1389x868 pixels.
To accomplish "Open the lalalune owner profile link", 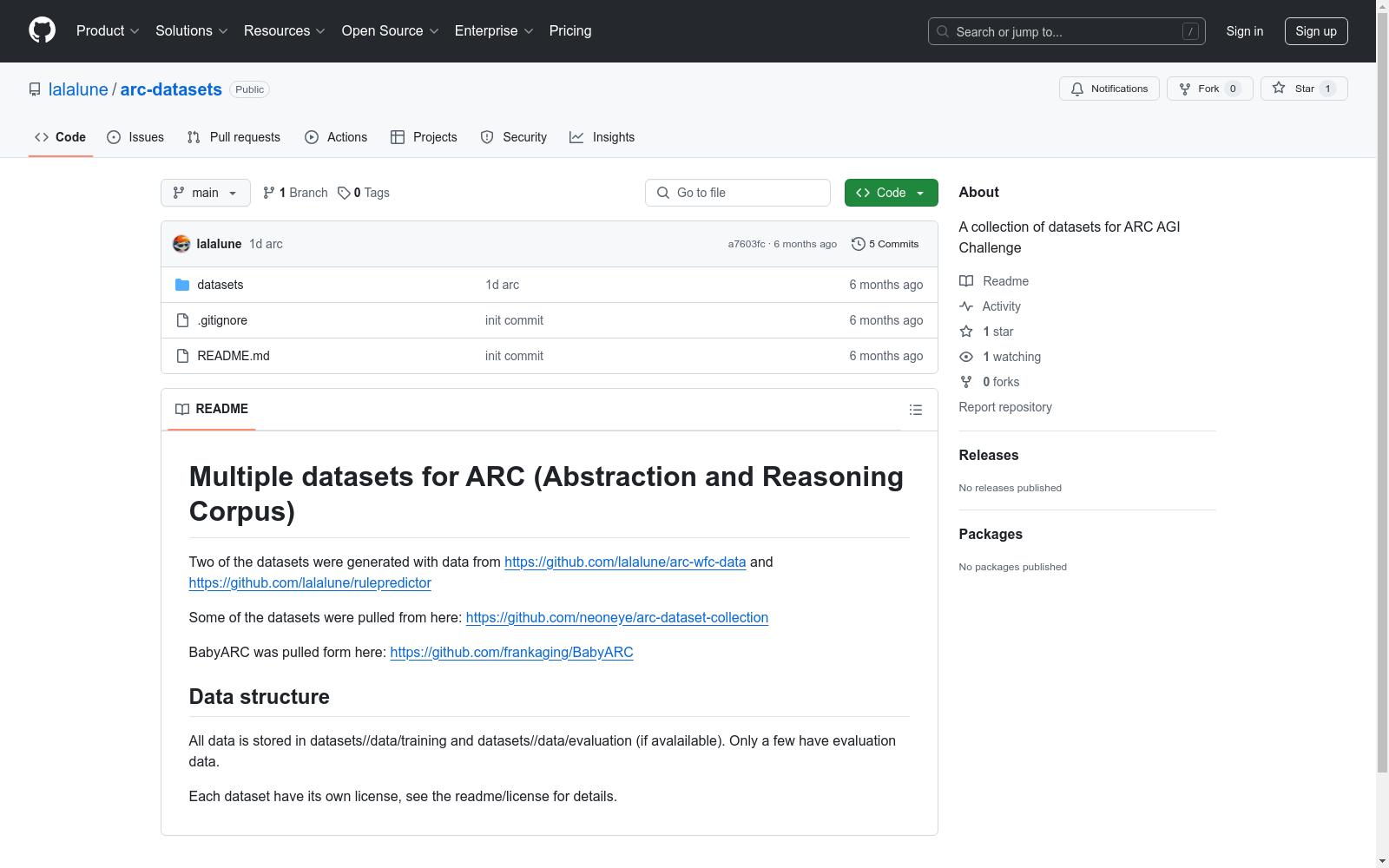I will pos(78,89).
